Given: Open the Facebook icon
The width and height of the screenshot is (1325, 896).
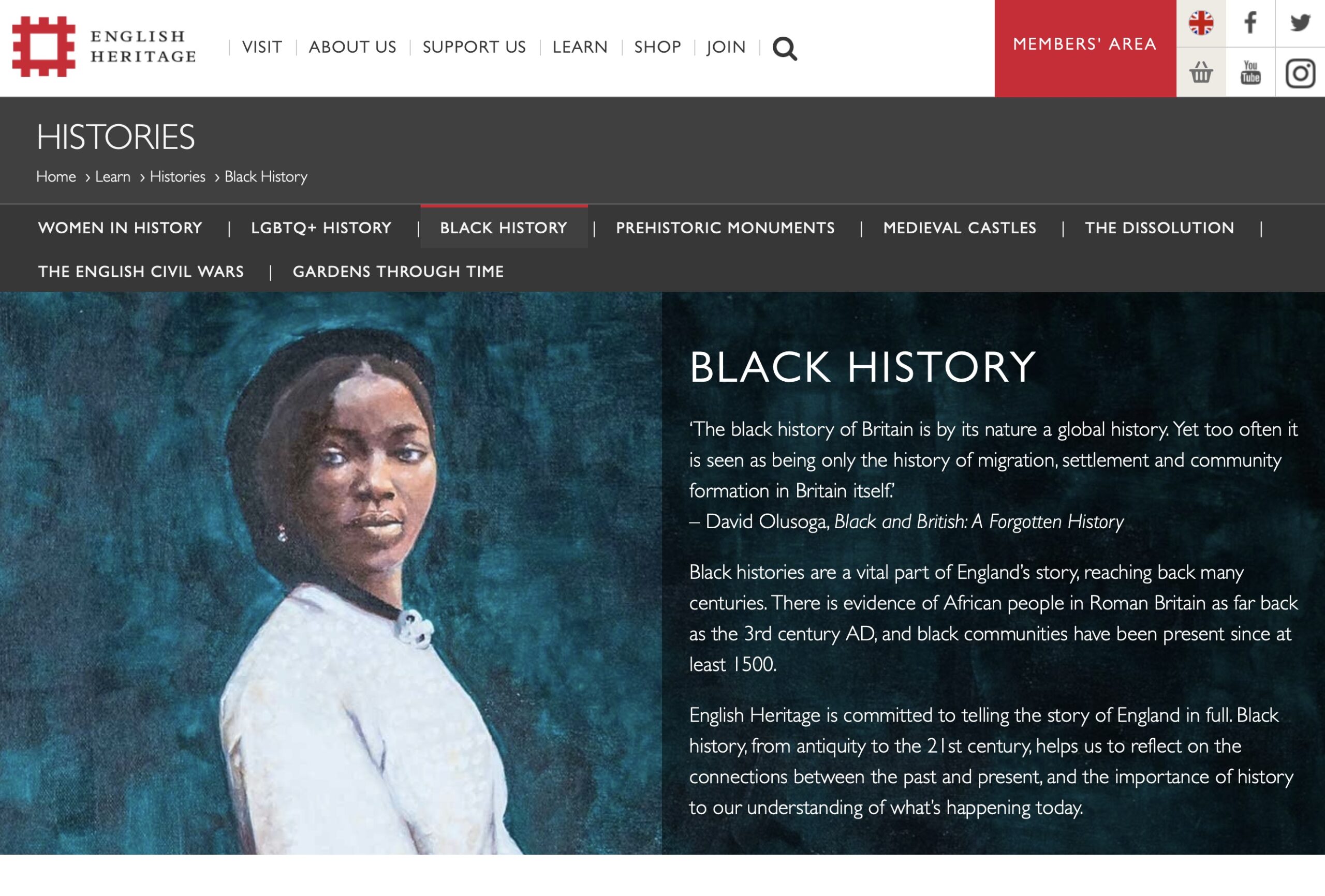Looking at the screenshot, I should click(1250, 23).
